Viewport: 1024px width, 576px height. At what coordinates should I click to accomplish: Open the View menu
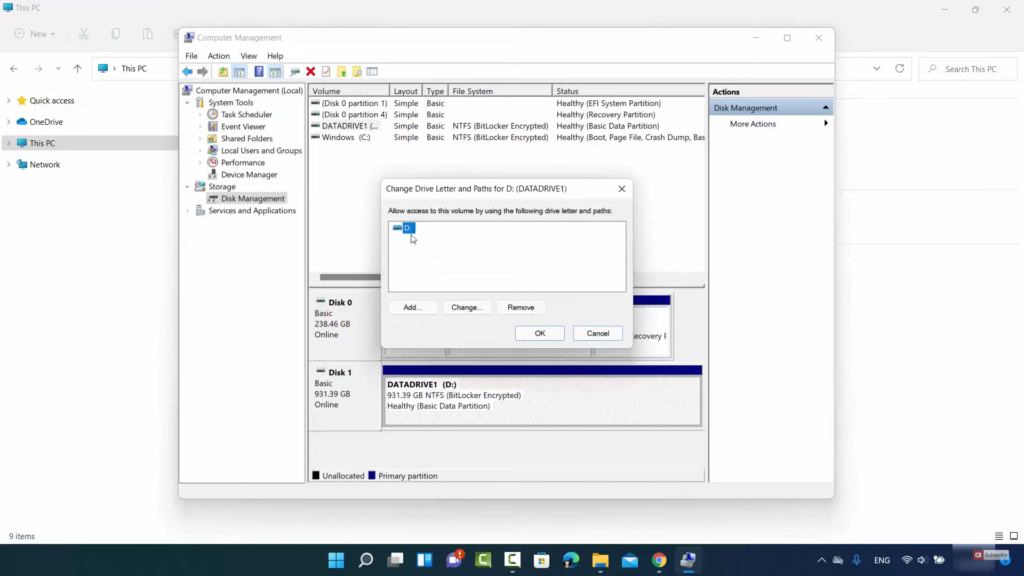248,56
